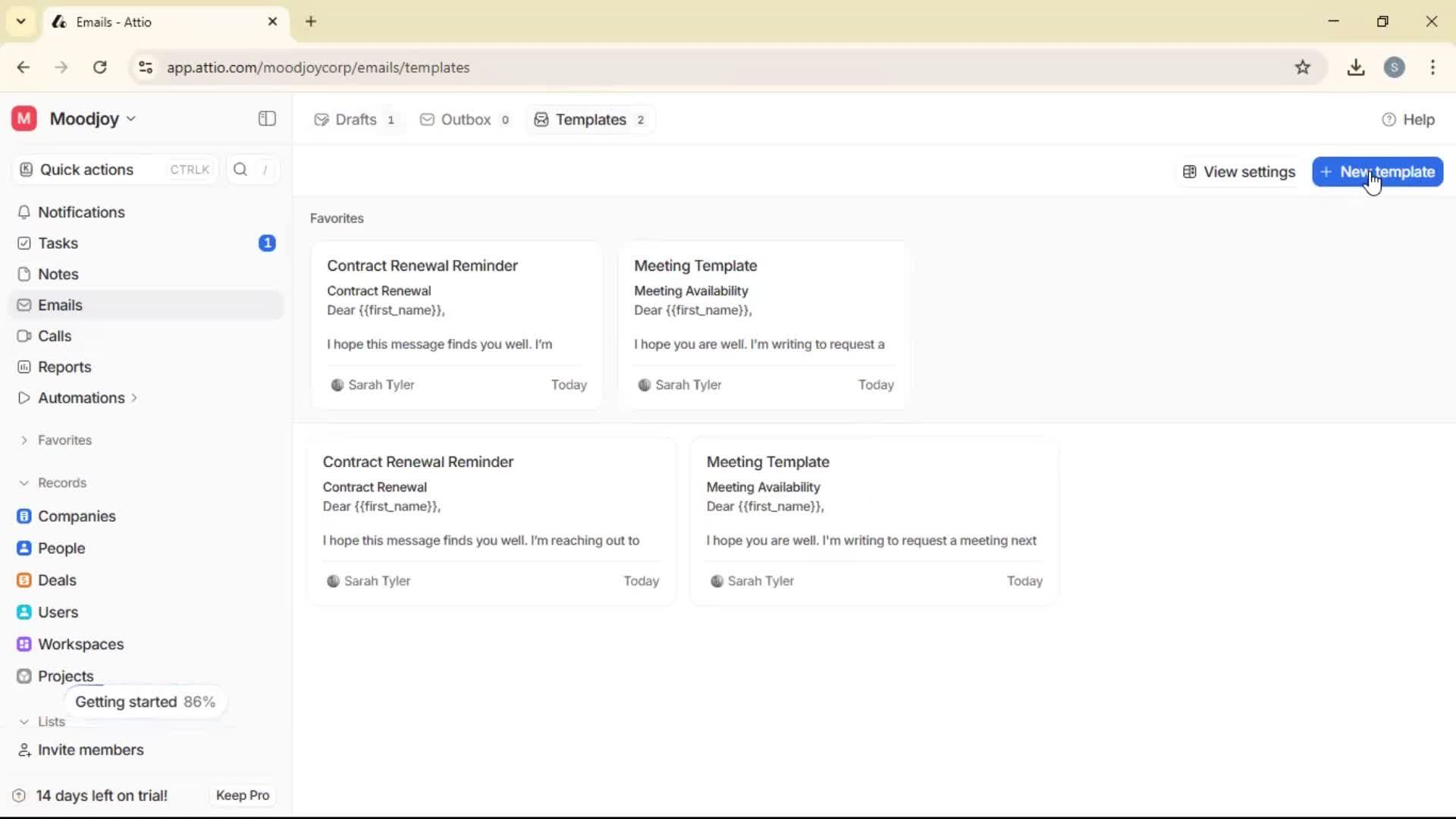This screenshot has height=819, width=1456.
Task: Collapse the left sidebar
Action: point(266,119)
